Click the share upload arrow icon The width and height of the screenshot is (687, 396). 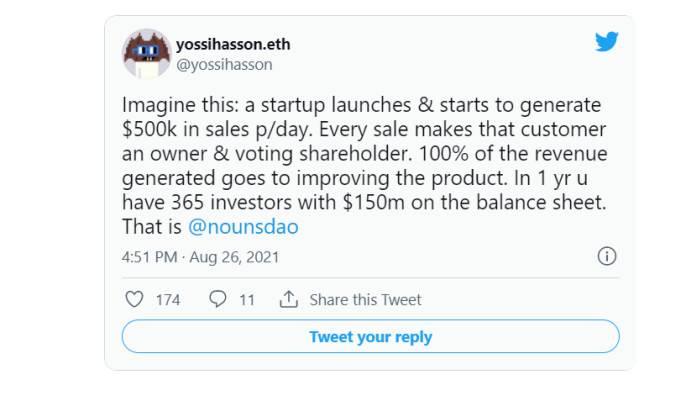(x=289, y=299)
